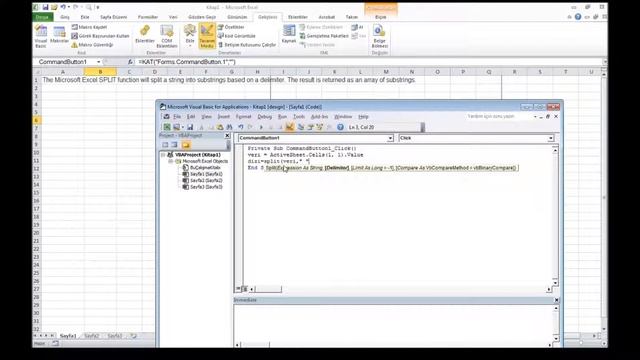
Task: Open the Acrobat ribbon tab
Action: (327, 17)
